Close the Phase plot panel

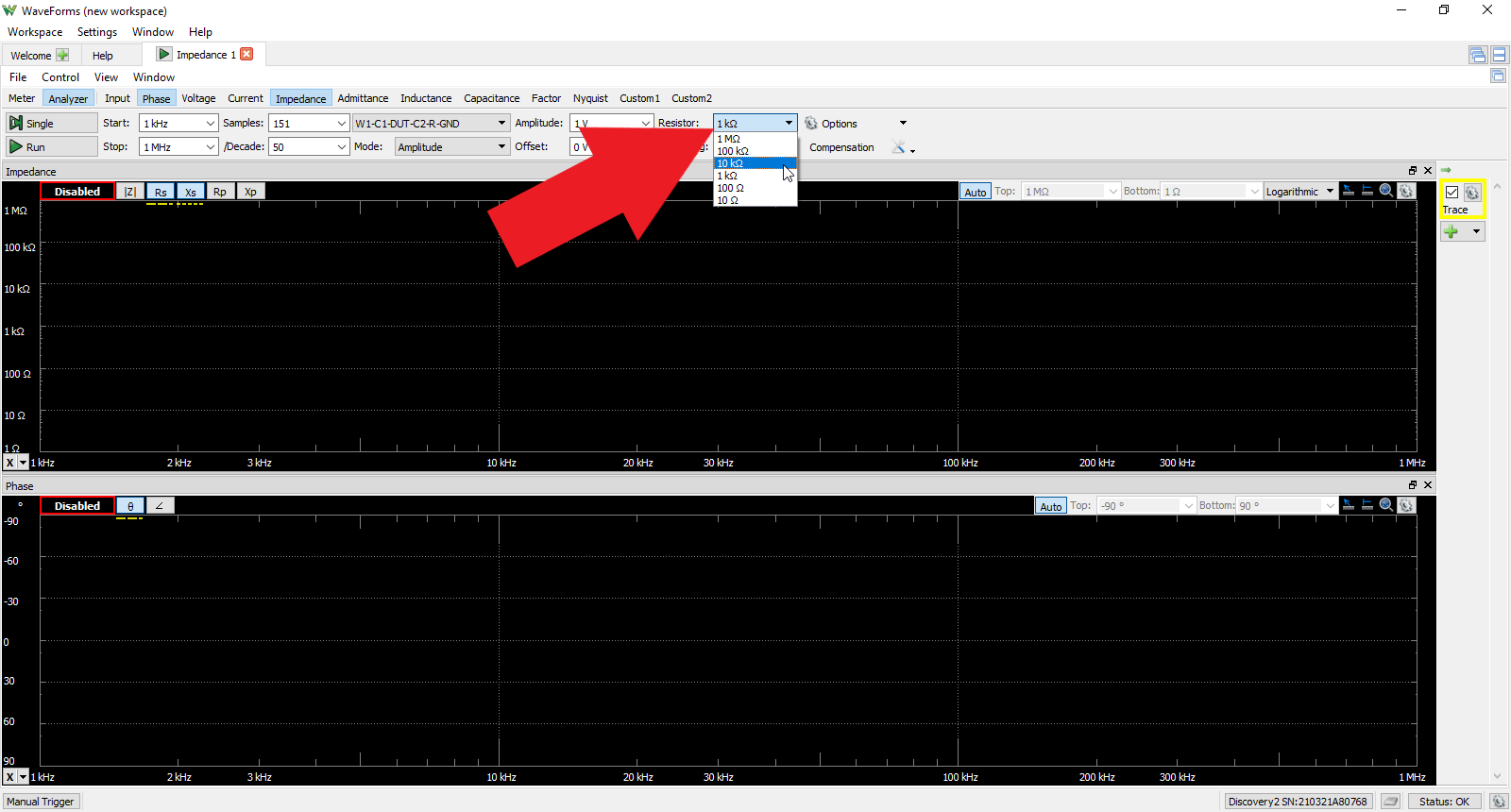(1428, 485)
